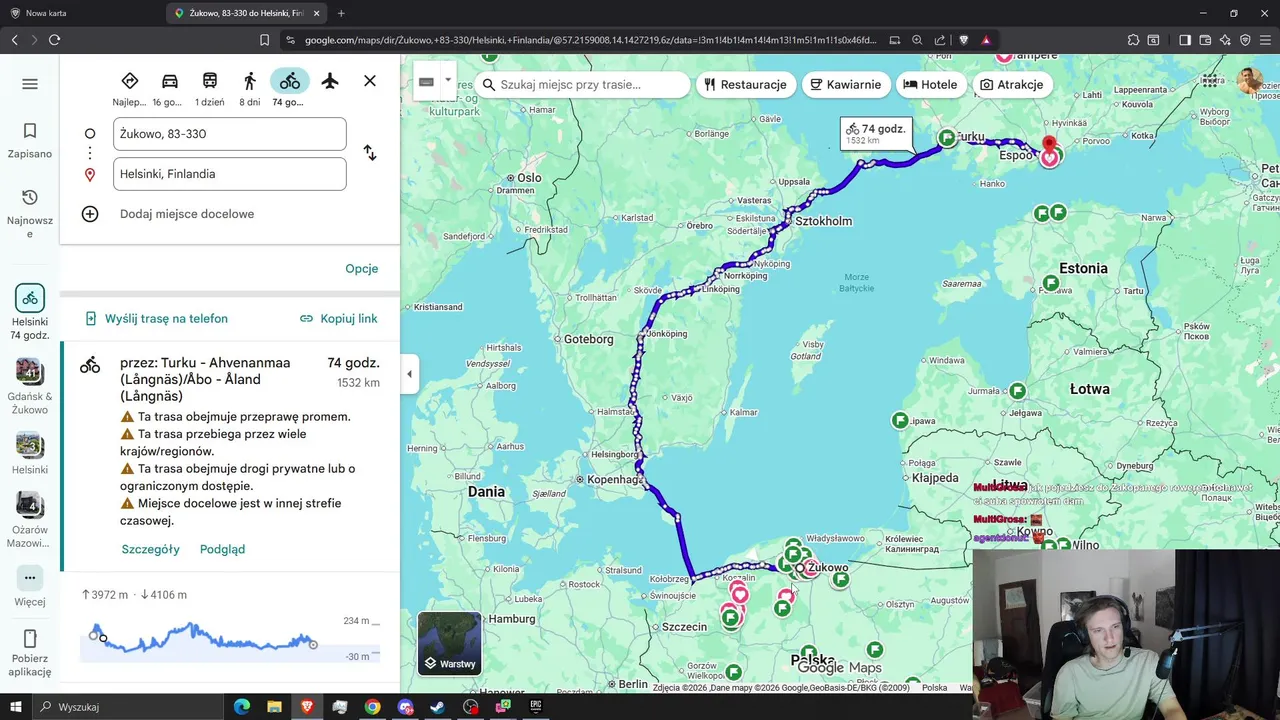1280x720 pixels.
Task: Bookmark this page icon
Action: click(264, 40)
